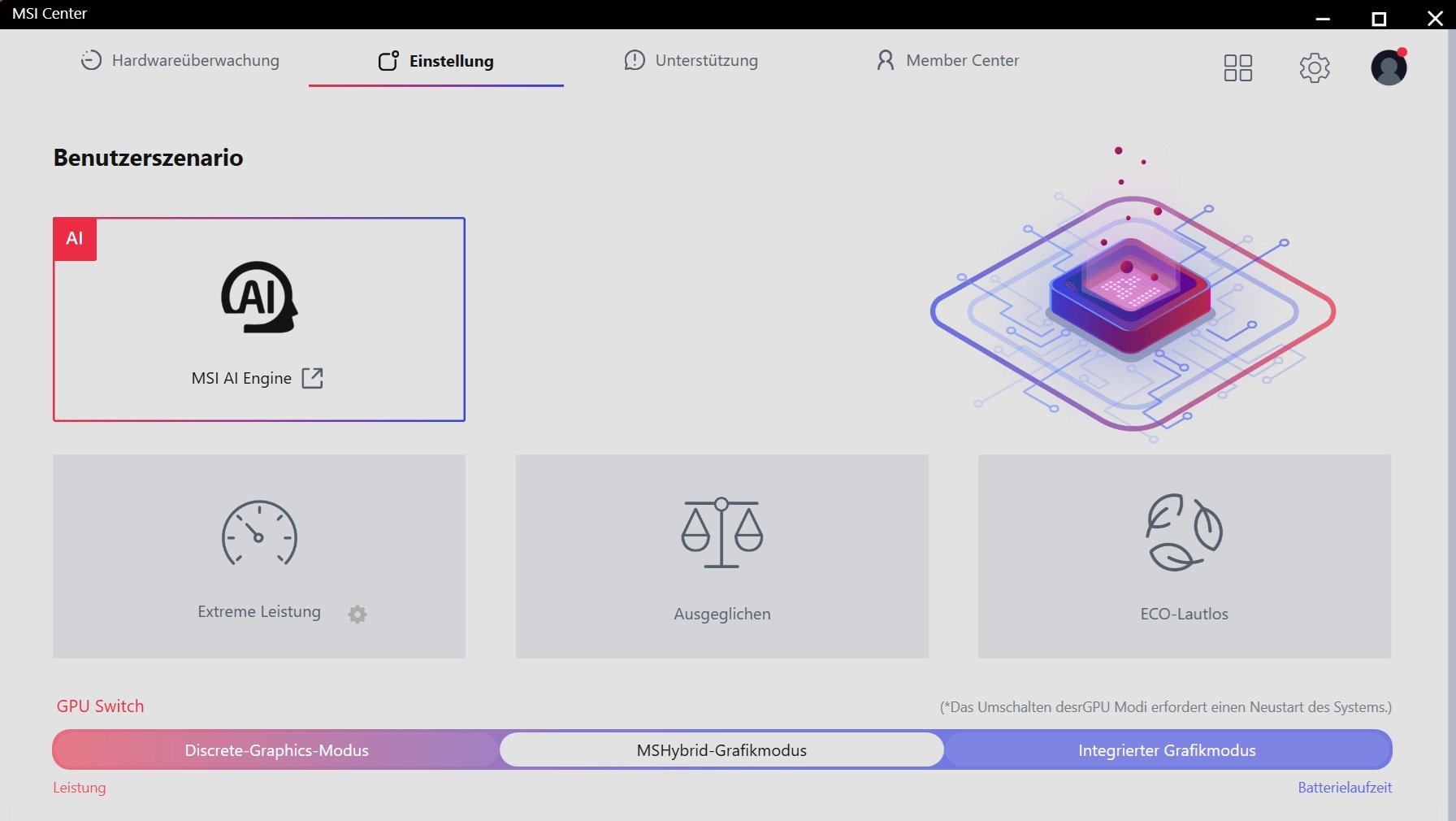Click the GPU restart note text
The width and height of the screenshot is (1456, 821).
point(1166,707)
